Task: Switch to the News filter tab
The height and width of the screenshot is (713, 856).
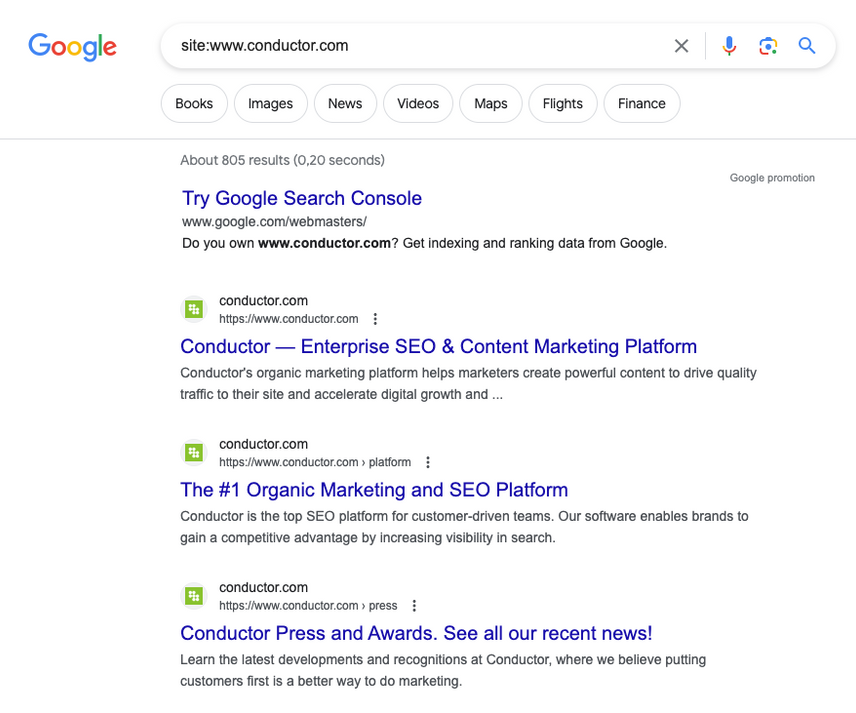Action: coord(345,103)
